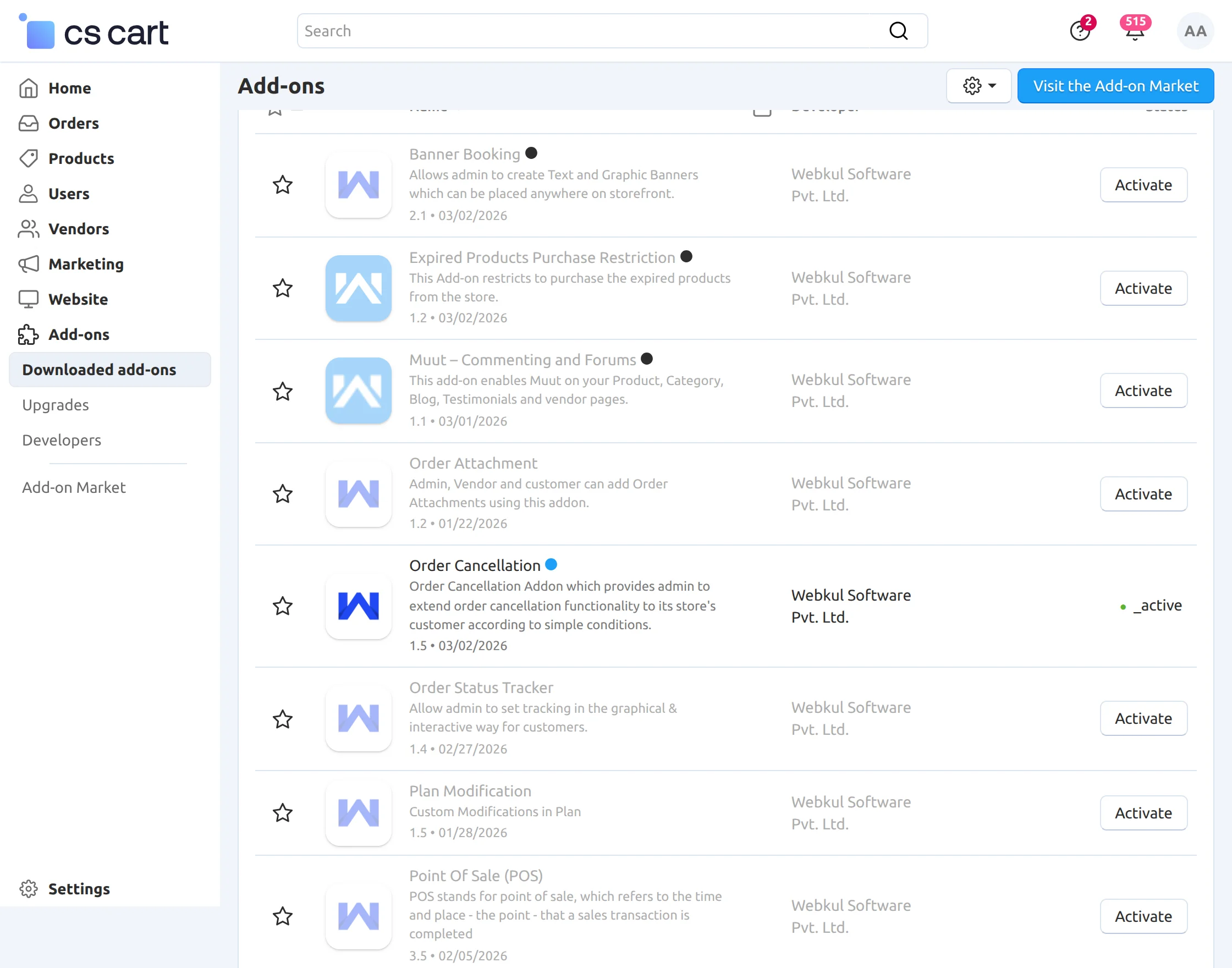Image resolution: width=1232 pixels, height=968 pixels.
Task: Click the dark dot beside Banner Booking
Action: pyautogui.click(x=531, y=153)
